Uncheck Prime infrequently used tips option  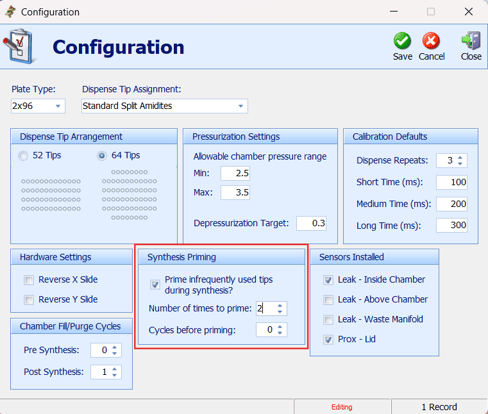pos(155,285)
